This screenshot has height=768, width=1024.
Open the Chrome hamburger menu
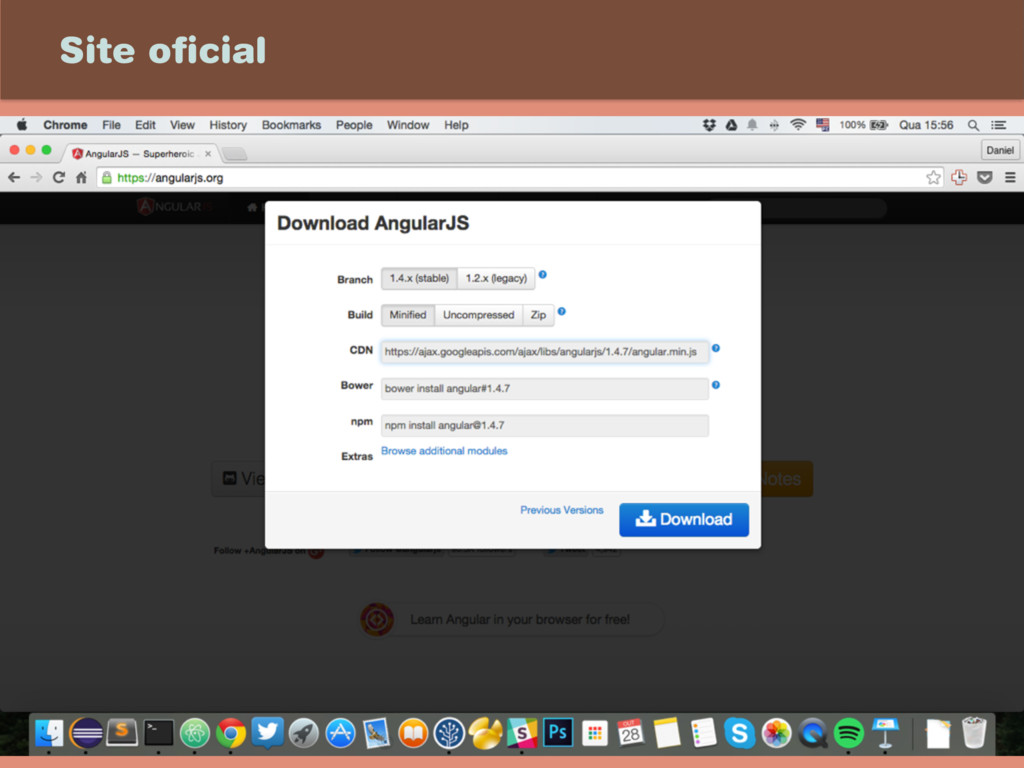pyautogui.click(x=1010, y=177)
